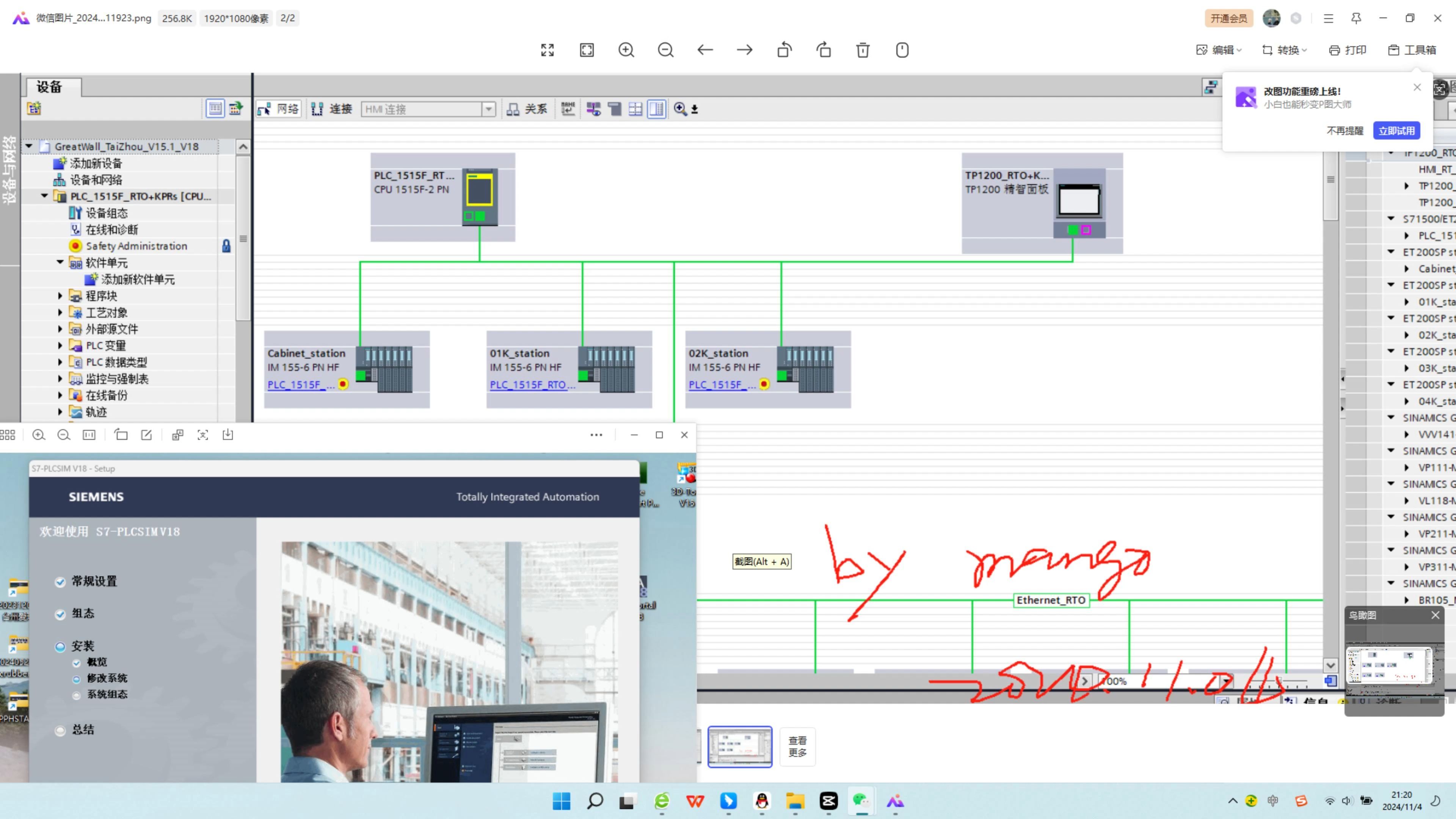This screenshot has width=1456, height=819.
Task: Select 添加新设备 in the project tree
Action: (88, 163)
